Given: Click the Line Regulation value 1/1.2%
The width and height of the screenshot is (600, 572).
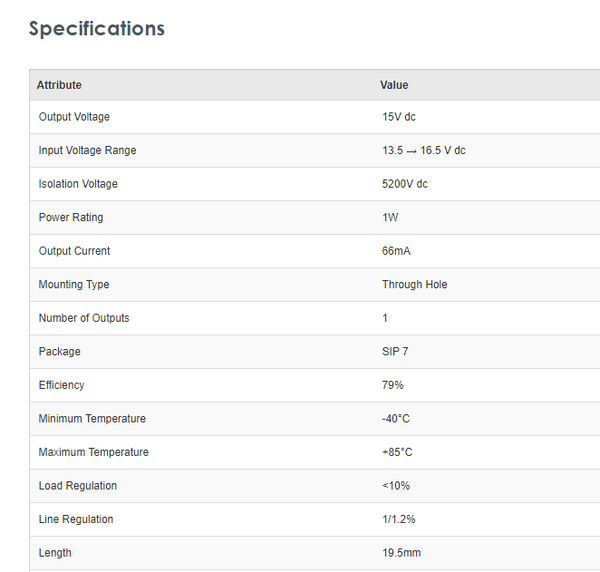Looking at the screenshot, I should click(x=401, y=519).
